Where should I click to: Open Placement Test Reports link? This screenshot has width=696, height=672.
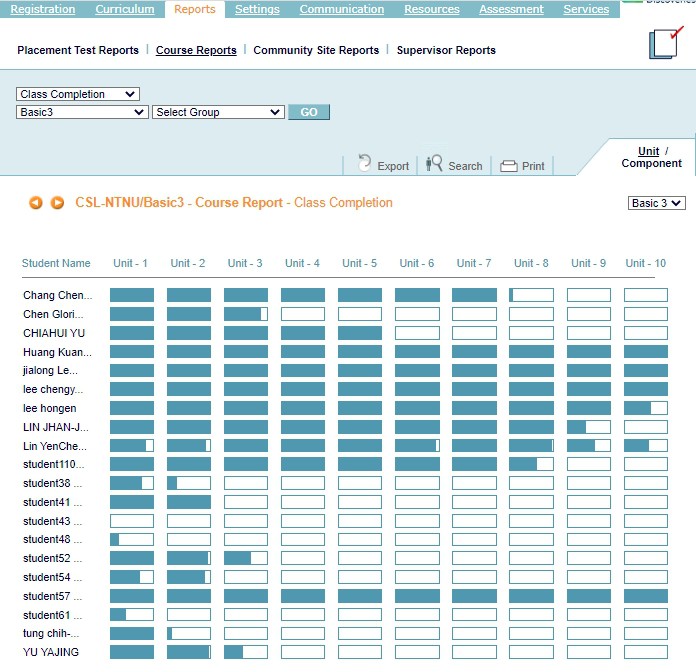pyautogui.click(x=78, y=50)
